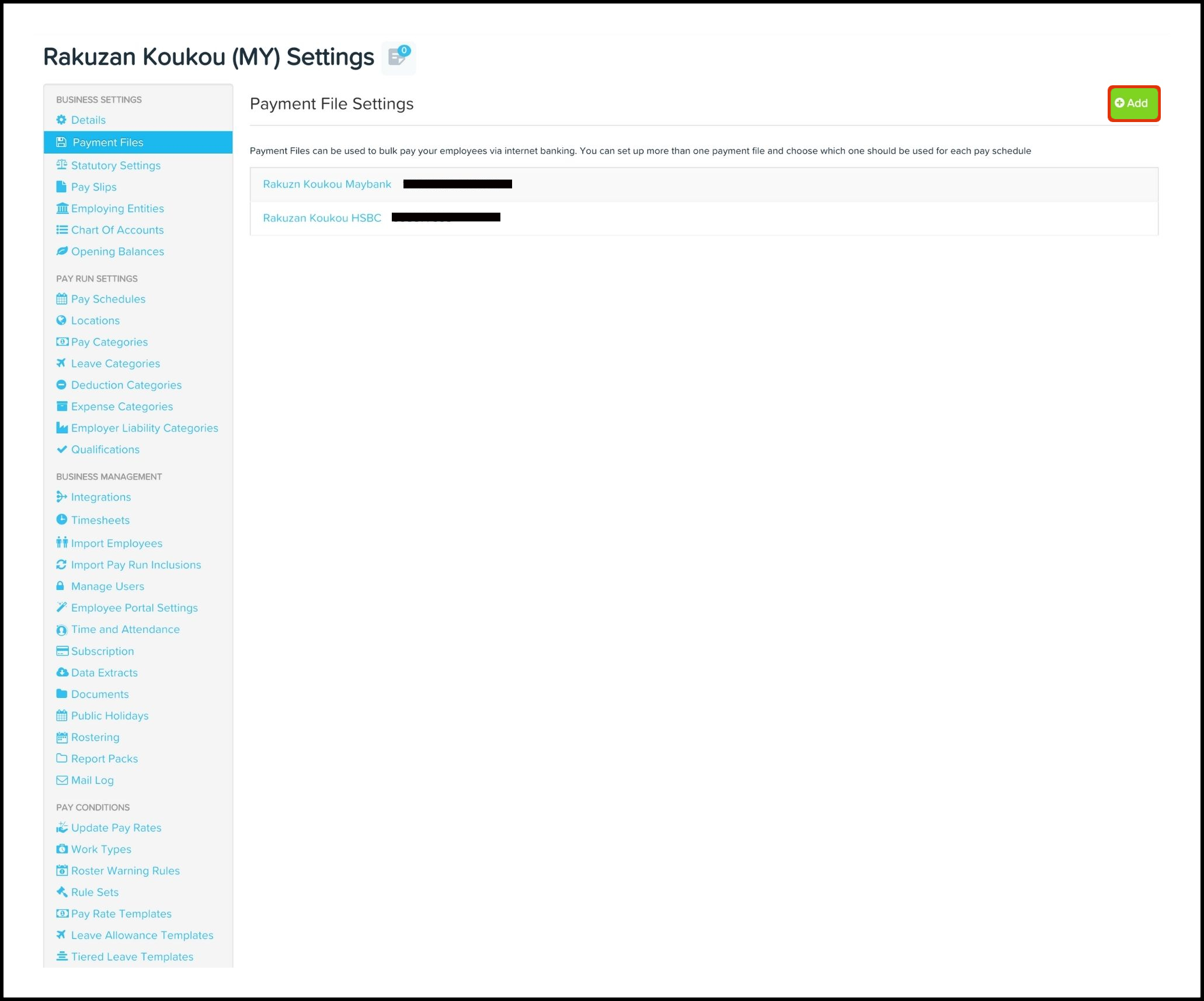Viewport: 1204px width, 1001px height.
Task: Go to Pay Rate Templates
Action: click(x=121, y=914)
